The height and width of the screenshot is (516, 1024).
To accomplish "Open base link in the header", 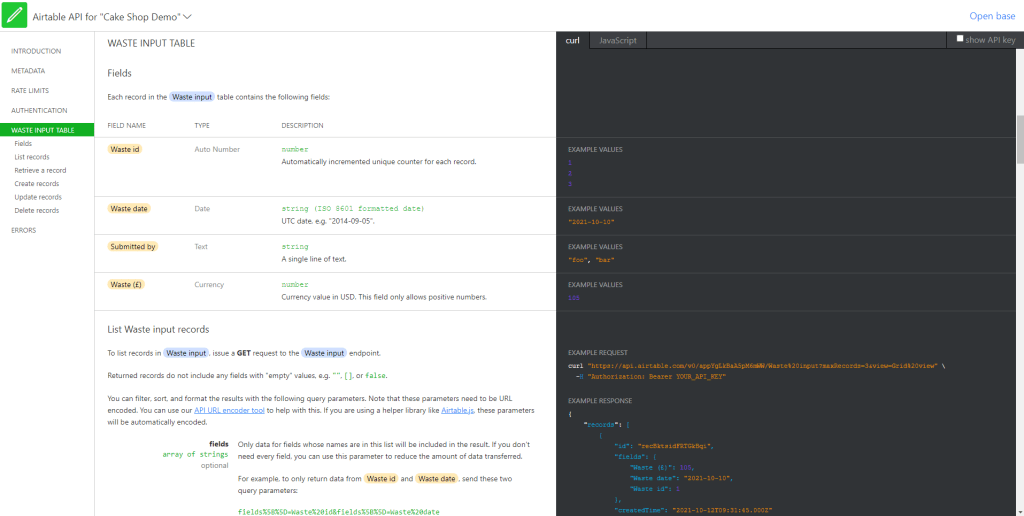I will 992,16.
